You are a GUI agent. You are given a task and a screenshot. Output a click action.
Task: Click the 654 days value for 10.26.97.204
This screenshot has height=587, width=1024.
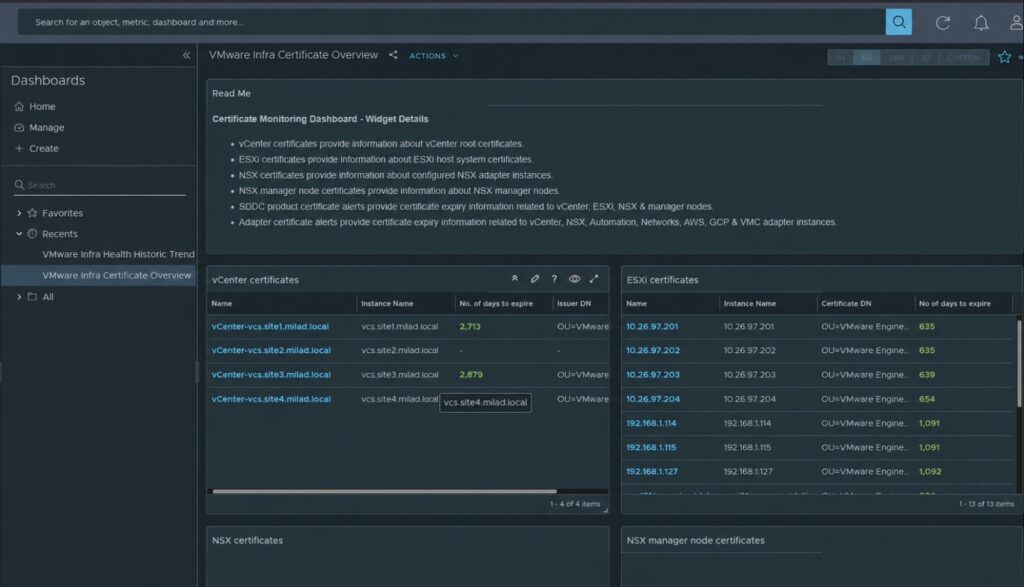pos(927,399)
